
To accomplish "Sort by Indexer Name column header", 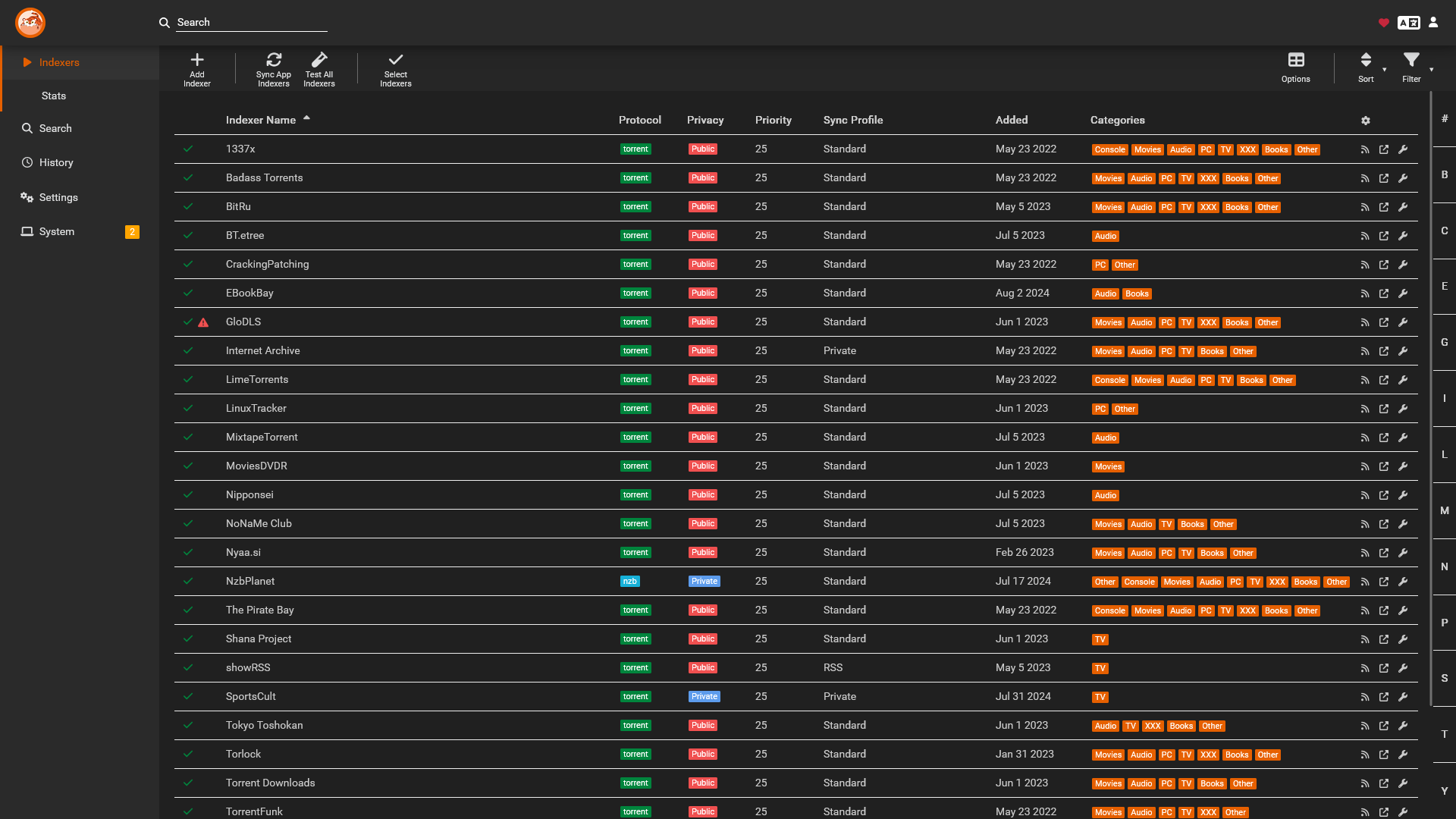I will (x=261, y=120).
